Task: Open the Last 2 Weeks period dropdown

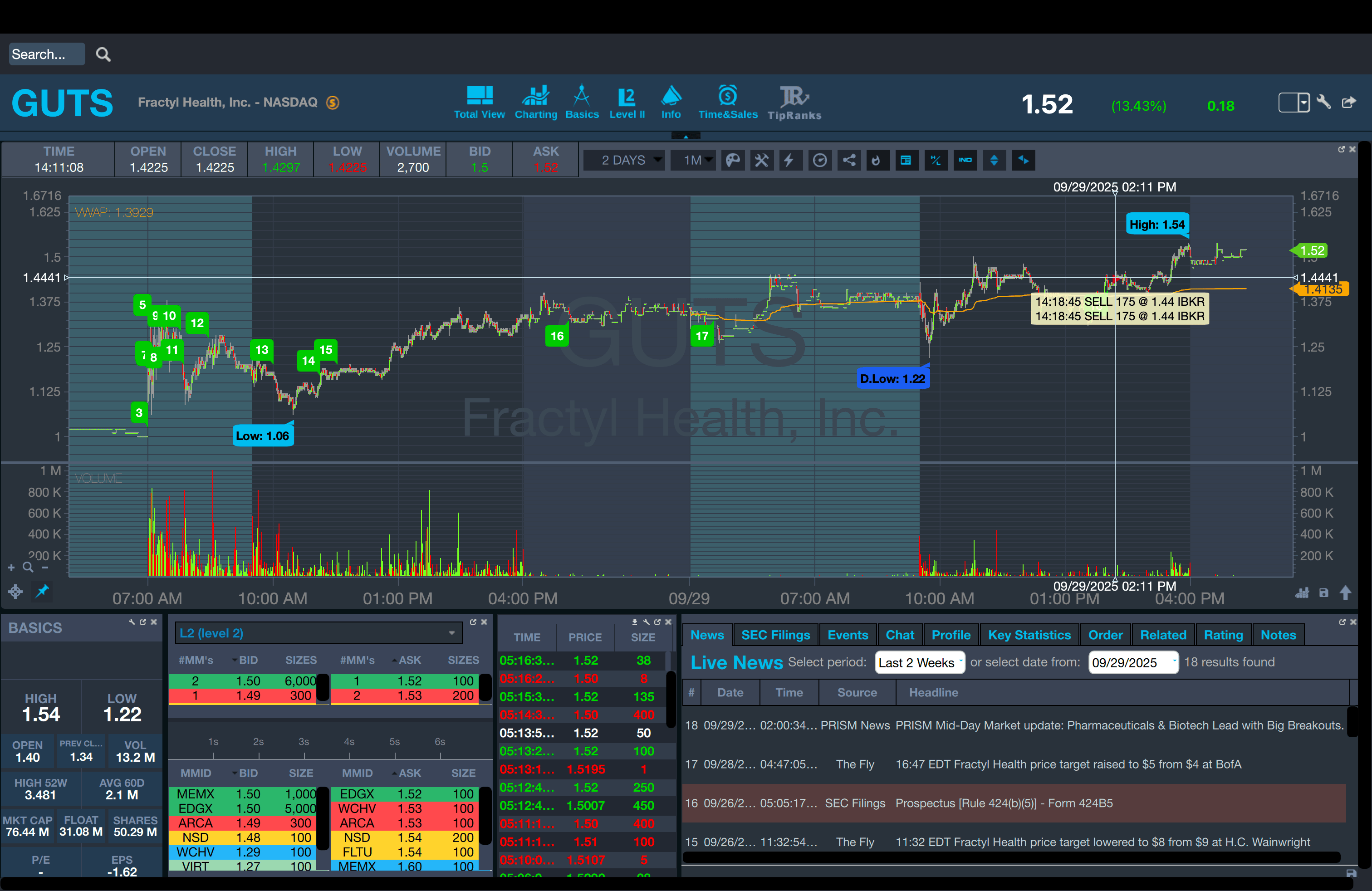Action: pos(920,663)
